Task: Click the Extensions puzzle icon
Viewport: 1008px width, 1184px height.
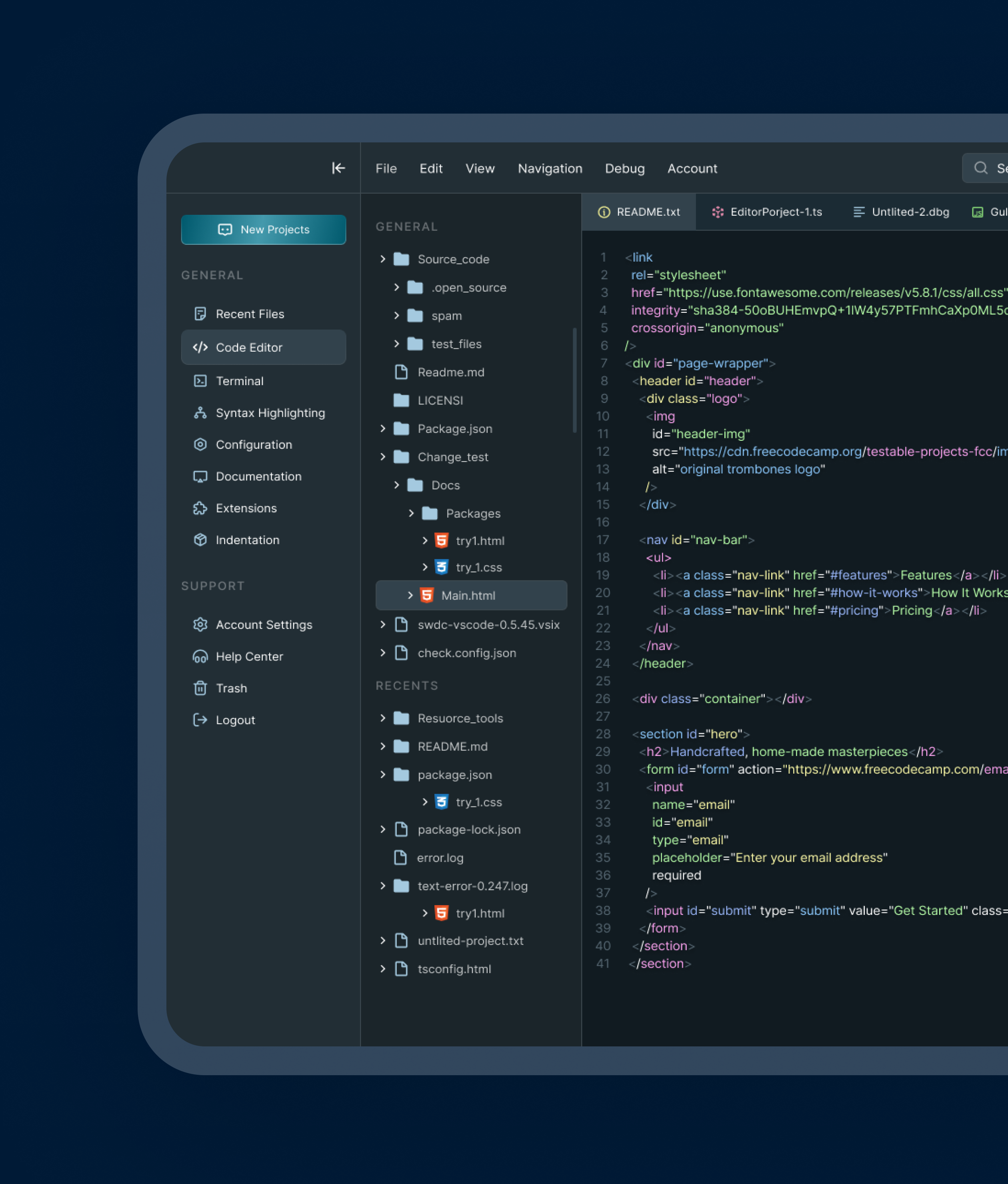Action: tap(200, 508)
